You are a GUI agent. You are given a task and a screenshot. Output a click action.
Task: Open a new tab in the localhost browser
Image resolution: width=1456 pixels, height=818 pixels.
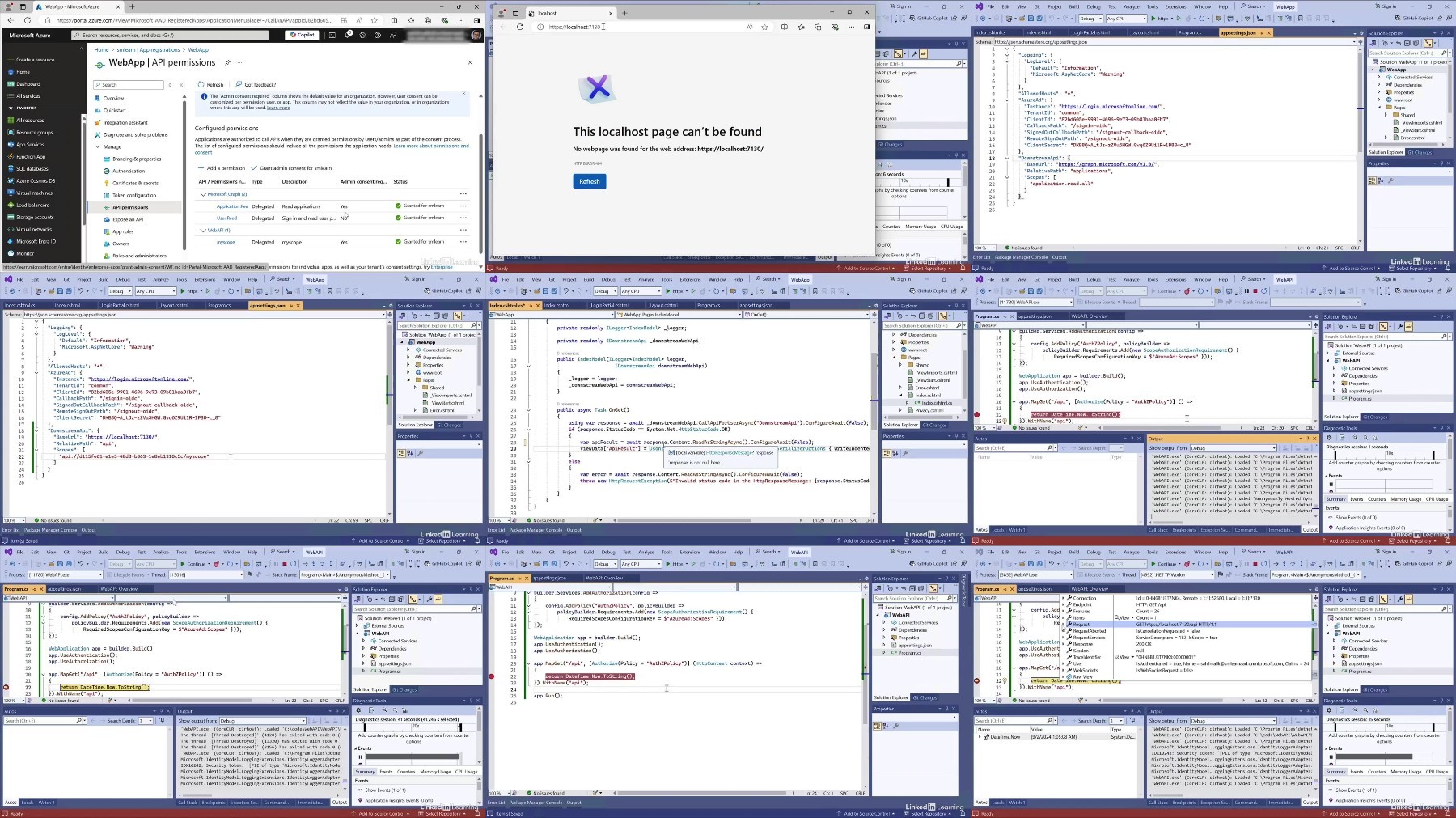coord(624,13)
